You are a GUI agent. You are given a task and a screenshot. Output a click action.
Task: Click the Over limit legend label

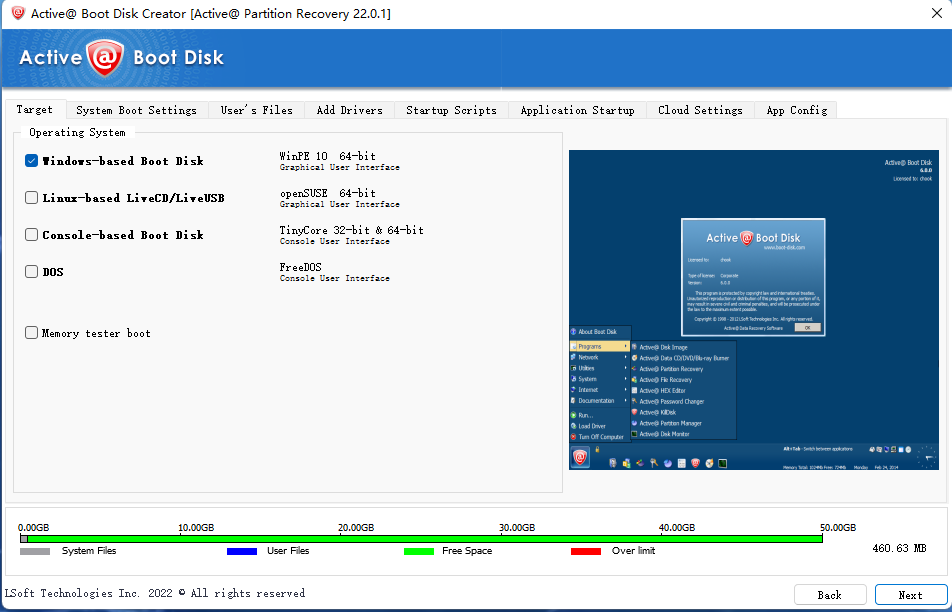633,551
